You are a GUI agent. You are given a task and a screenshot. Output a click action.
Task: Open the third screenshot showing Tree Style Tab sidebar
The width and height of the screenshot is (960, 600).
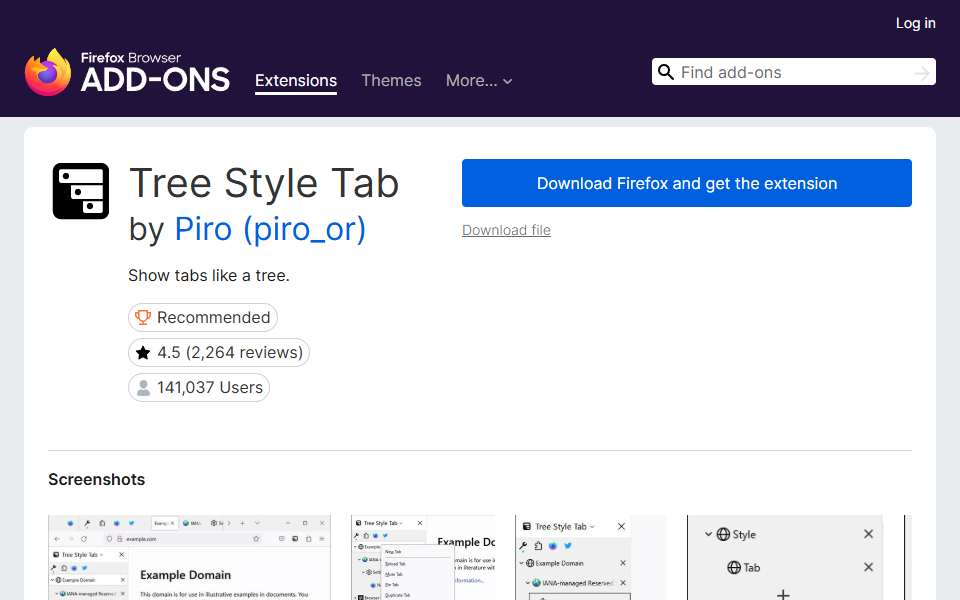pyautogui.click(x=591, y=557)
